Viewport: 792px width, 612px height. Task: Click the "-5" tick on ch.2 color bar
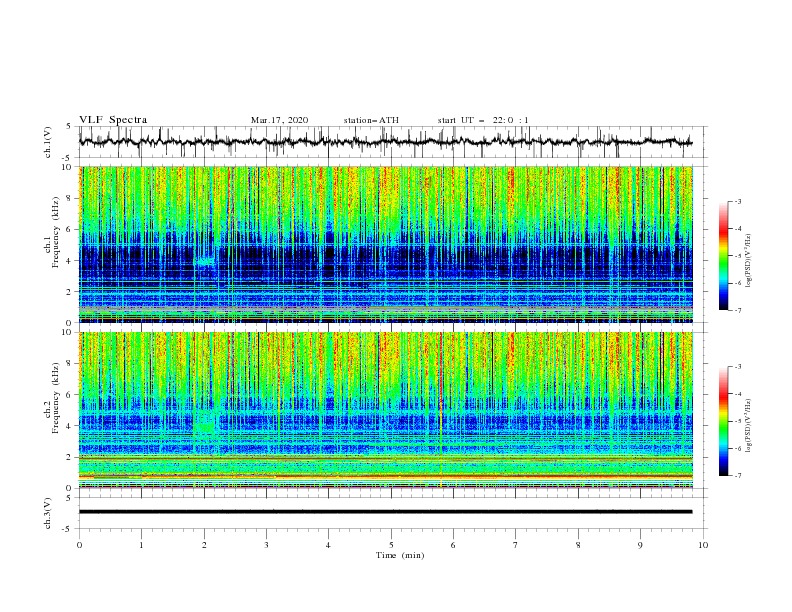[x=738, y=421]
